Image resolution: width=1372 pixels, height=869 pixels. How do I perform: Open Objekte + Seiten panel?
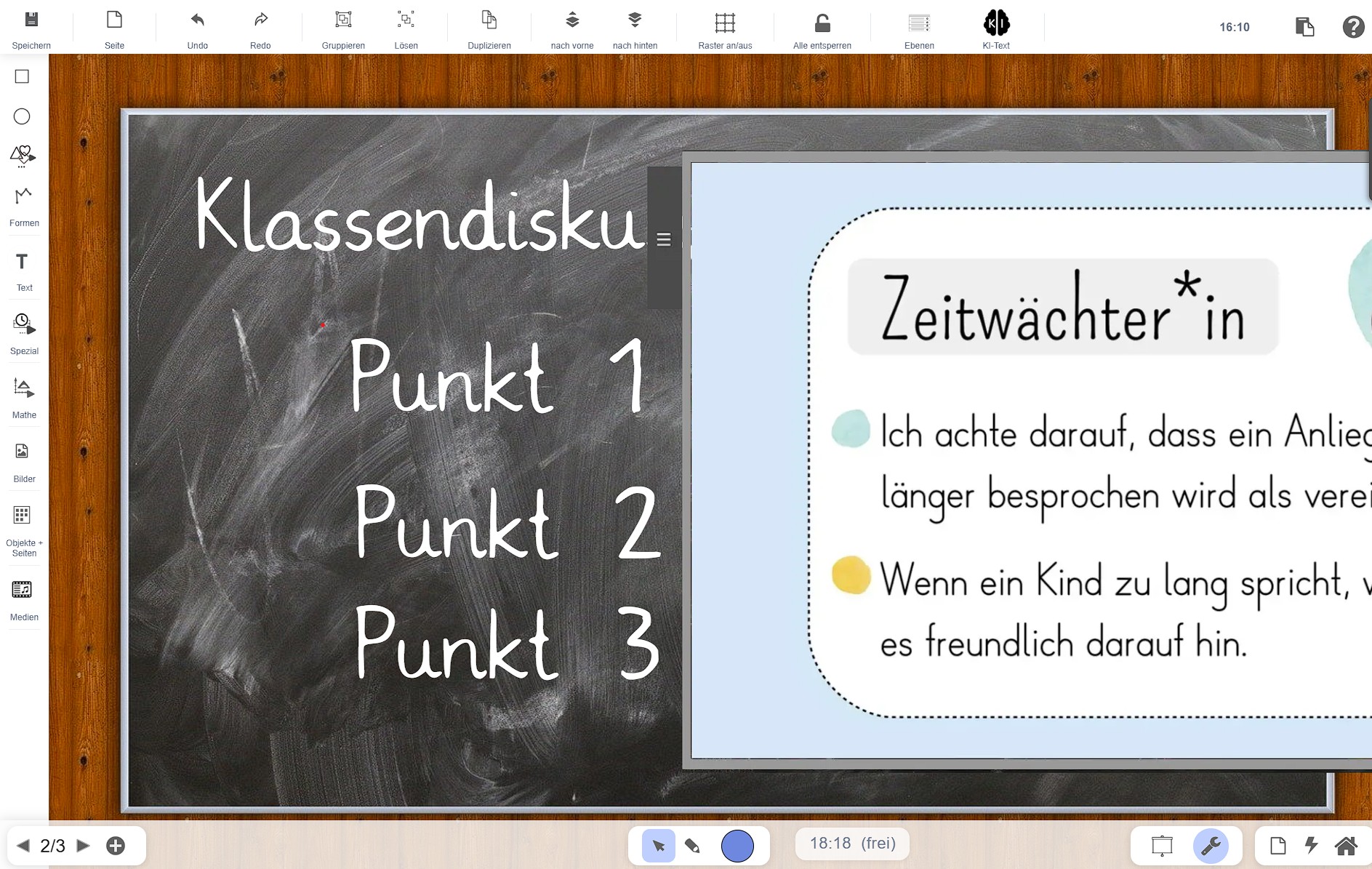[22, 515]
